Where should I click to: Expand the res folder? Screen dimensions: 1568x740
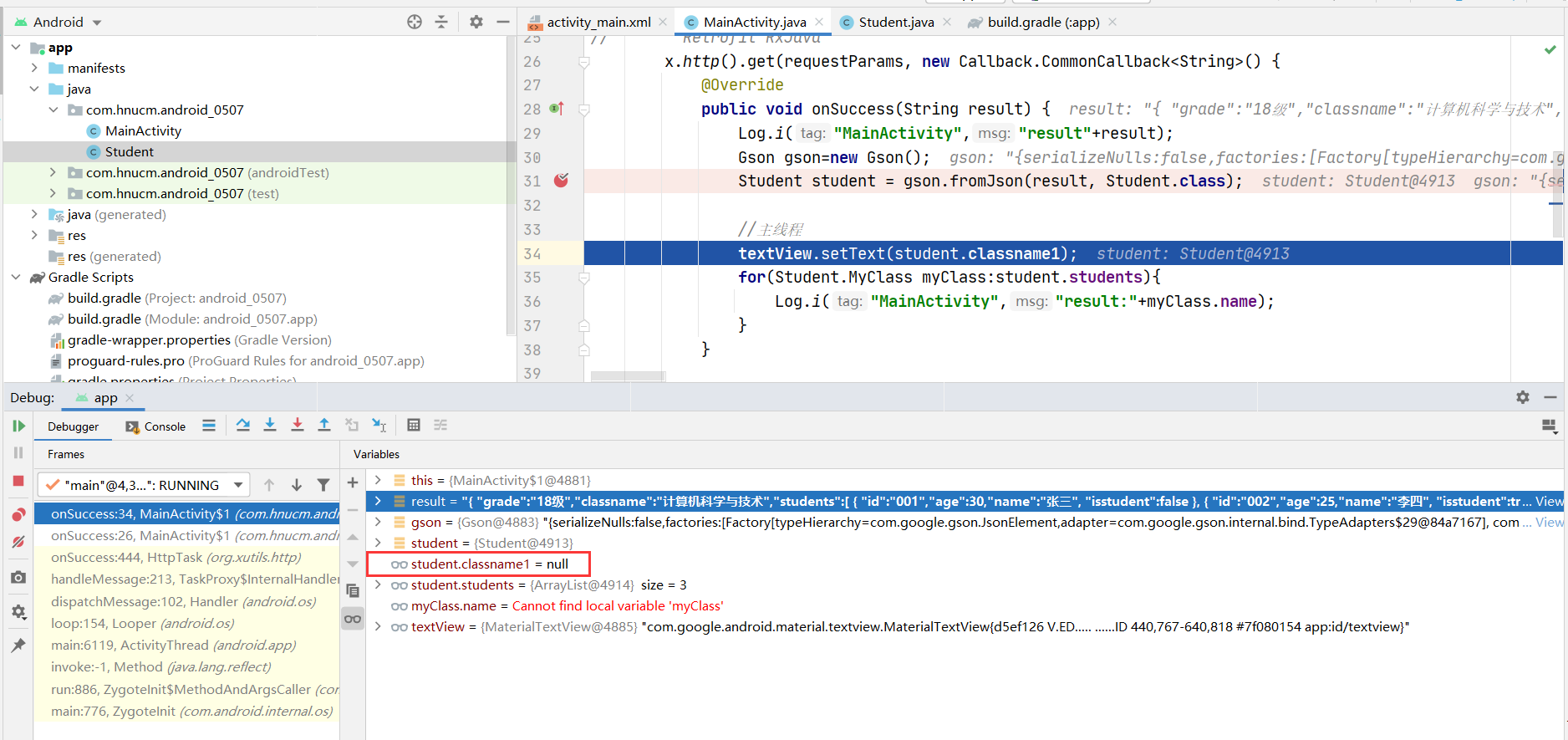(34, 235)
